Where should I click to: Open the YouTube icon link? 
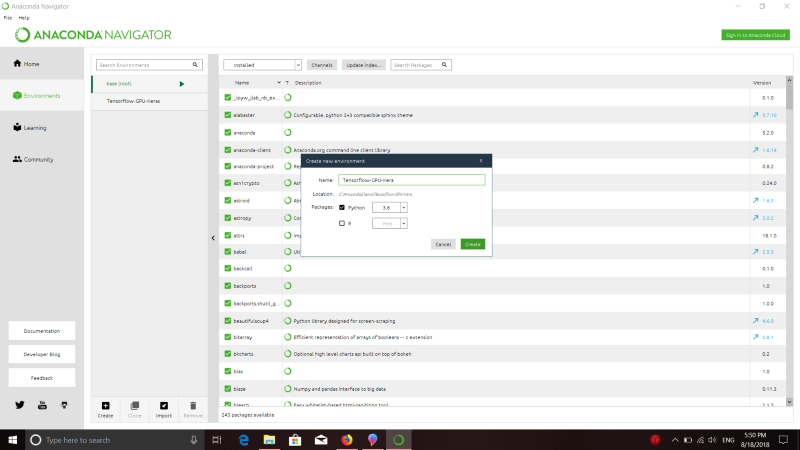coord(42,405)
